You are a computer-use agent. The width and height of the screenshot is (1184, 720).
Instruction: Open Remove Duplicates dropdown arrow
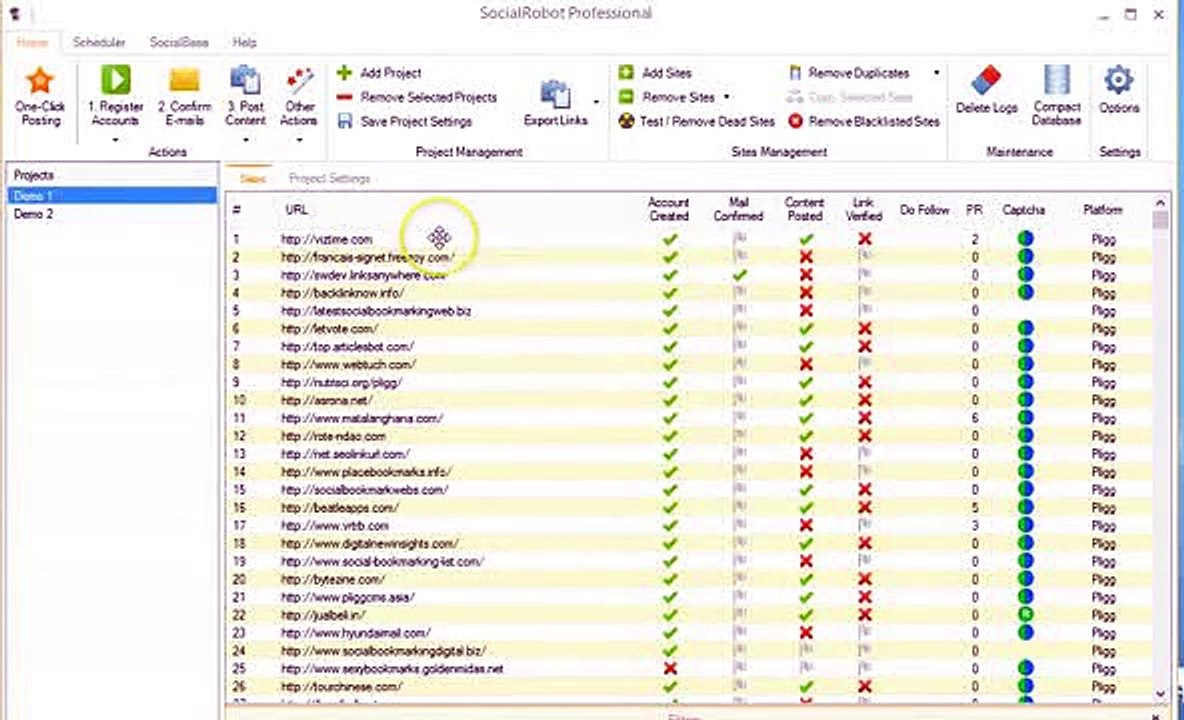(936, 72)
